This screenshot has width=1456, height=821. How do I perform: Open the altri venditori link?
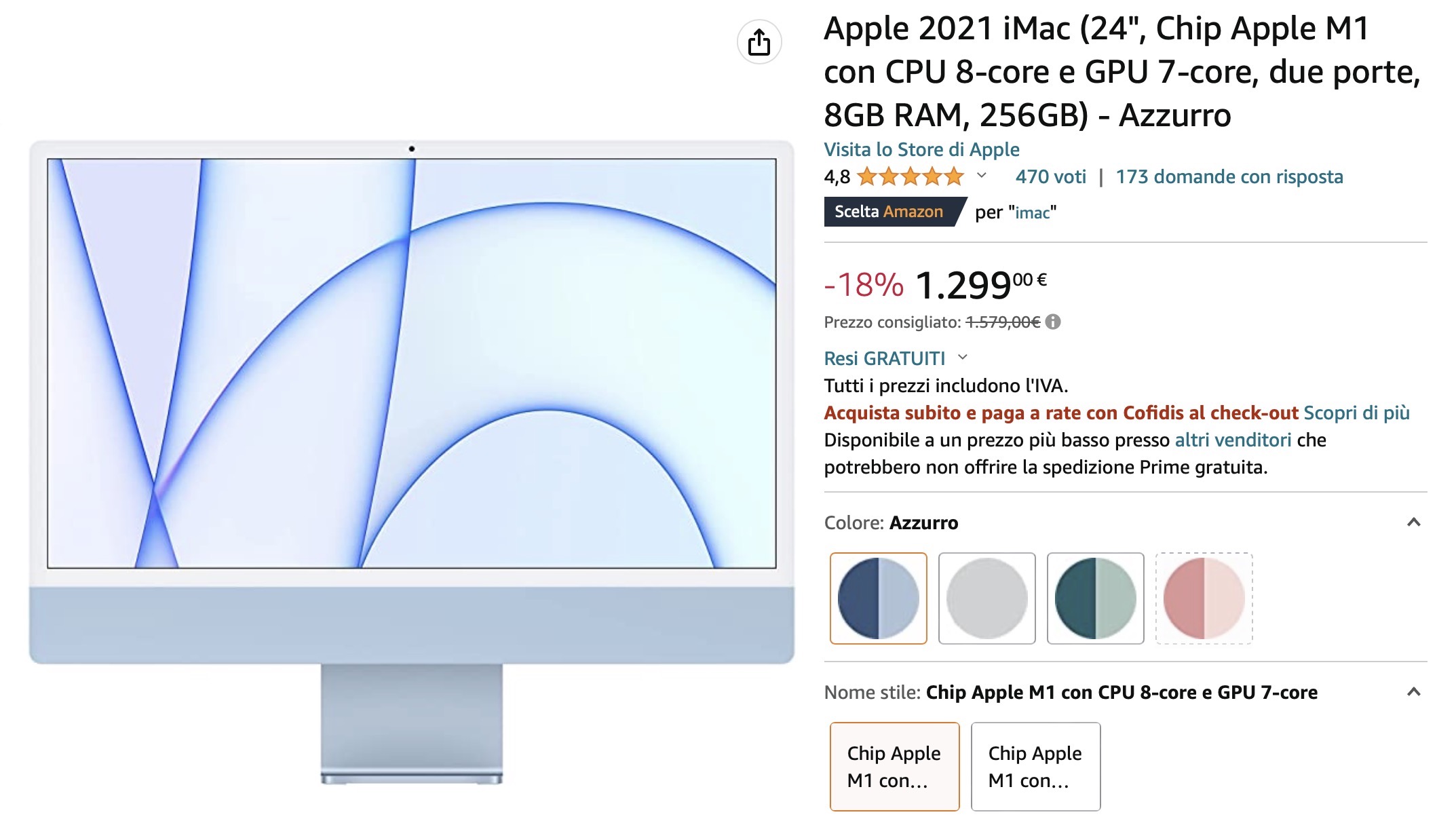pos(1233,440)
